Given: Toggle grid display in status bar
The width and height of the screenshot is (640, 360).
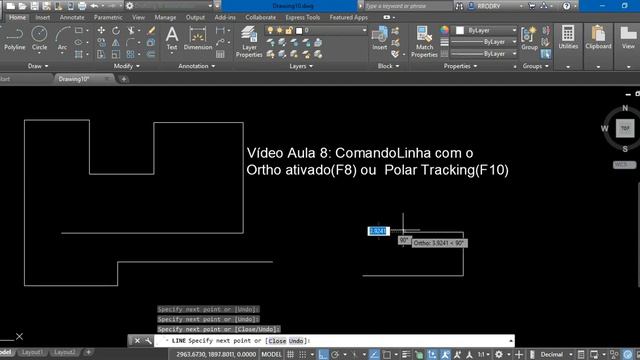Looking at the screenshot, I should pos(290,354).
